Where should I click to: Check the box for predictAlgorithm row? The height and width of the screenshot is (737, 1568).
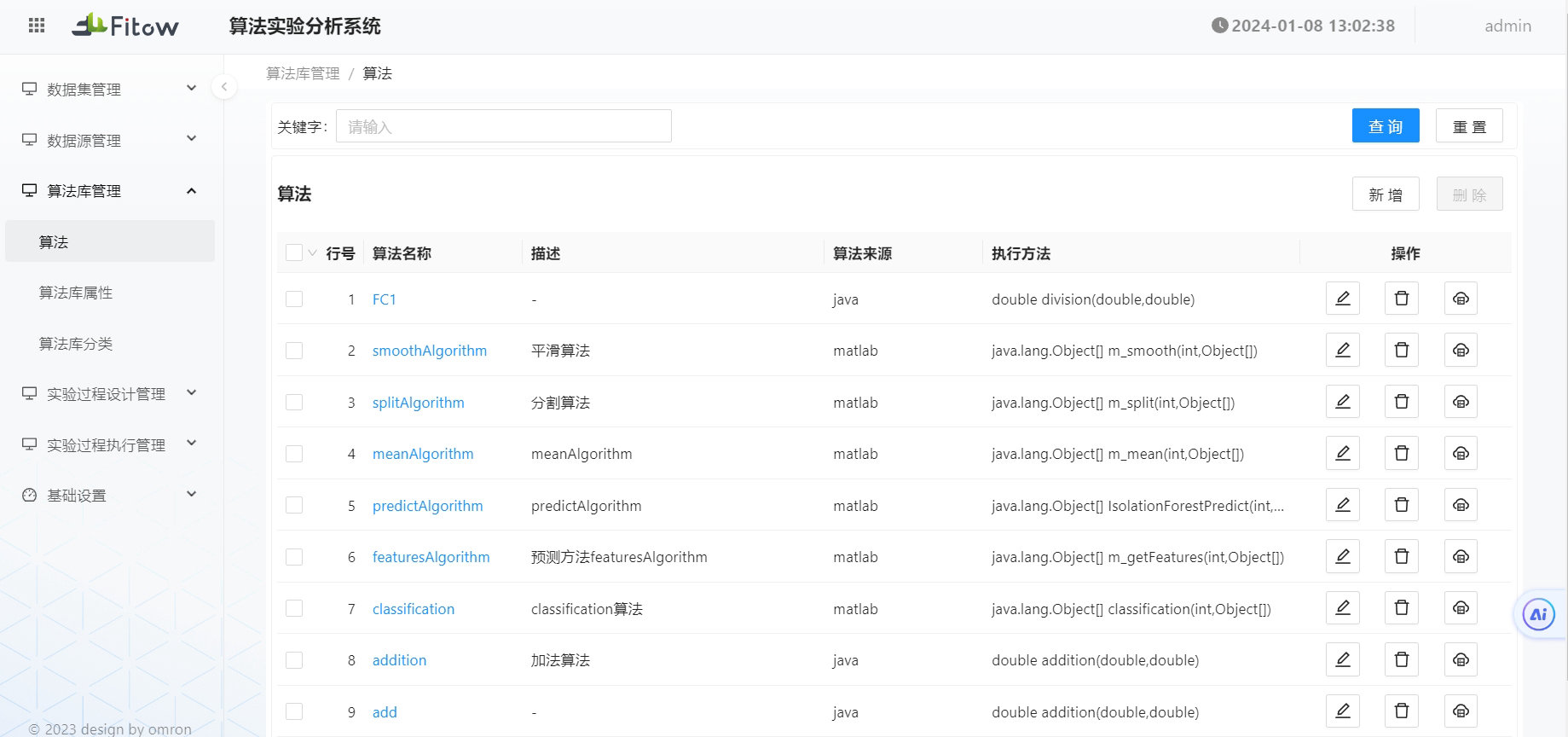(294, 505)
